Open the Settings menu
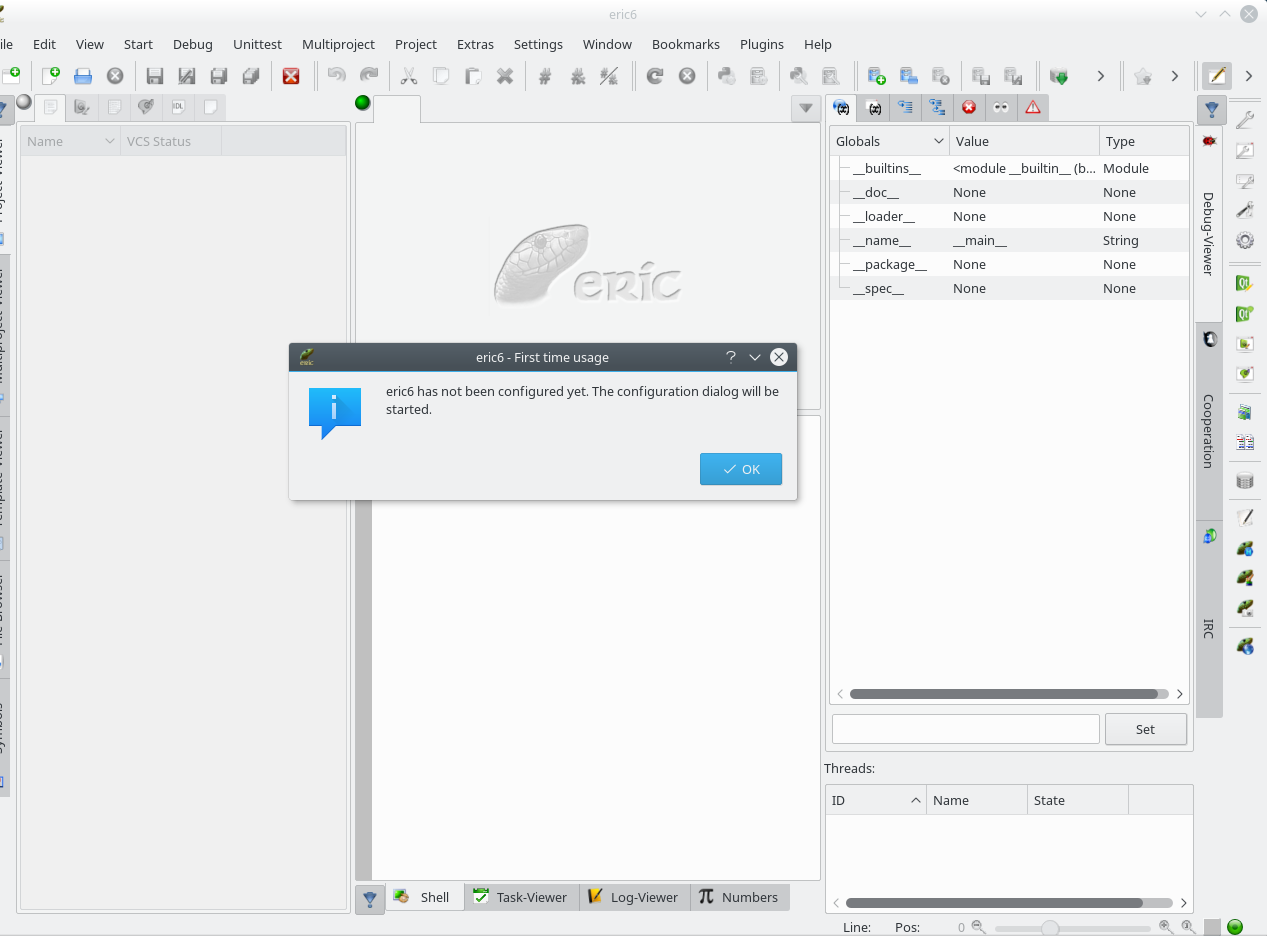1267x936 pixels. 538,44
